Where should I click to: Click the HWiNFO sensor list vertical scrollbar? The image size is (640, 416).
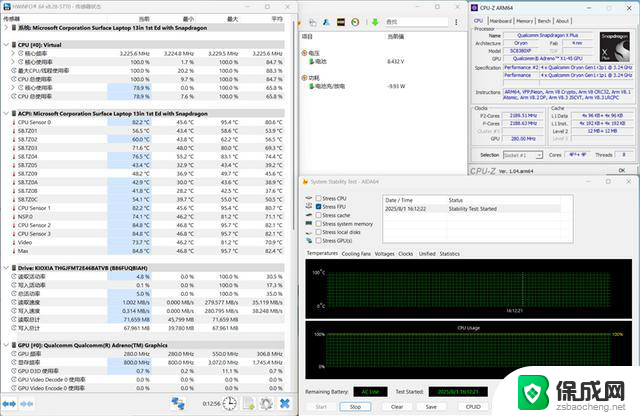294,125
